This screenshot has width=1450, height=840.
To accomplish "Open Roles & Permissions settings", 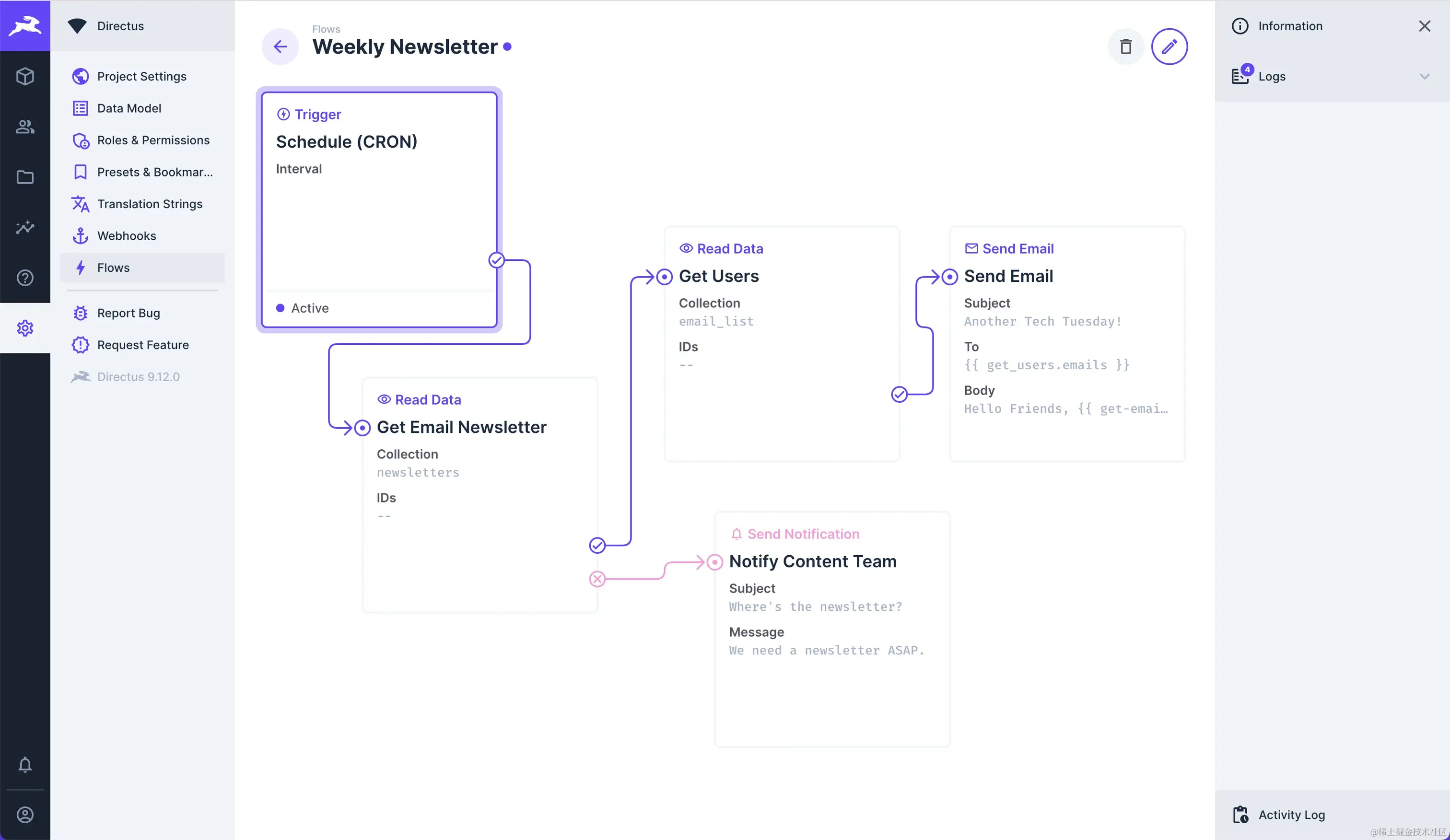I will 153,140.
